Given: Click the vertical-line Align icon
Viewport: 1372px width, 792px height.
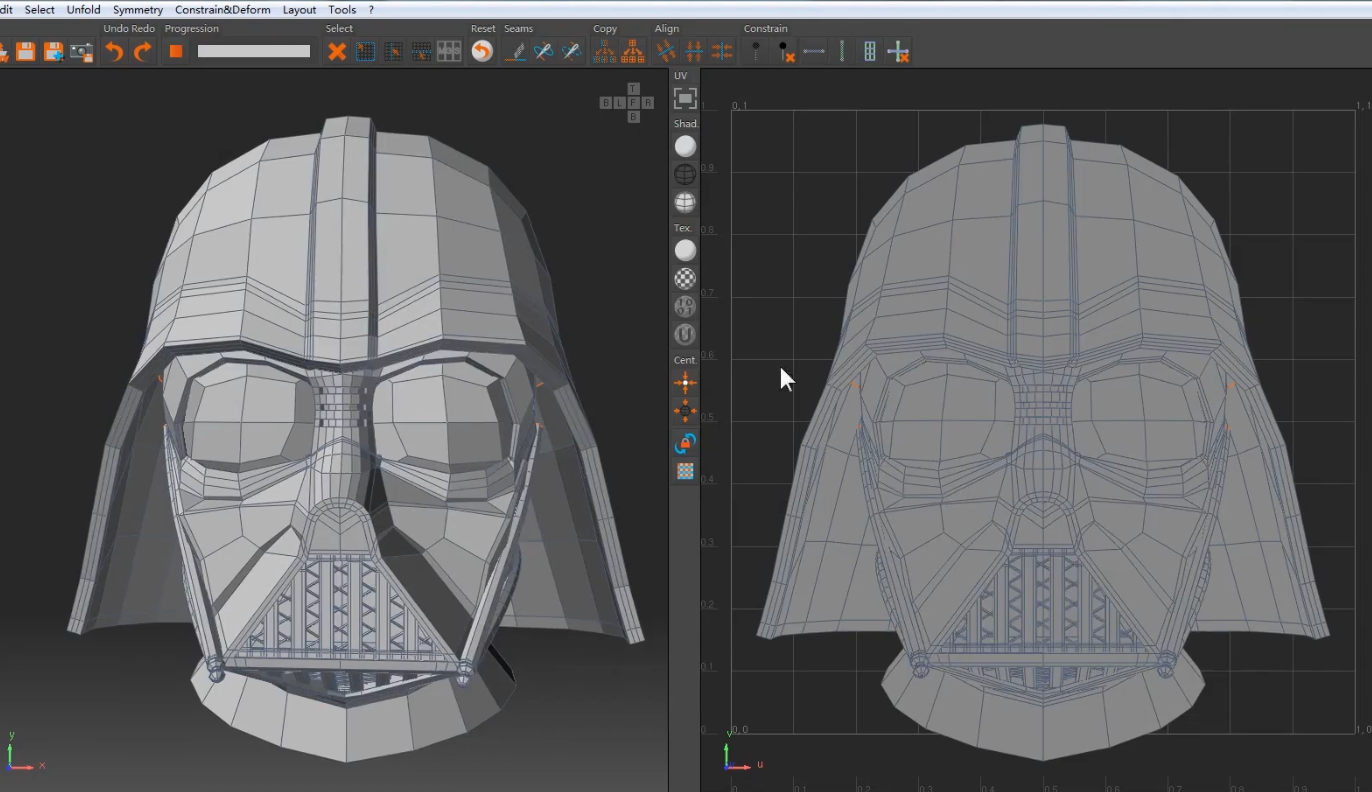Looking at the screenshot, I should (722, 51).
